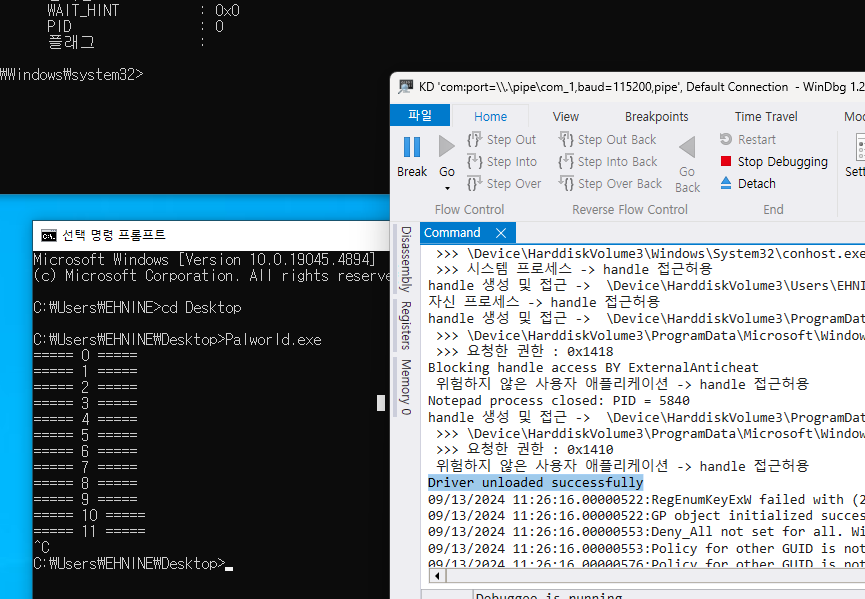865x599 pixels.
Task: Click the Step Over button
Action: click(504, 184)
